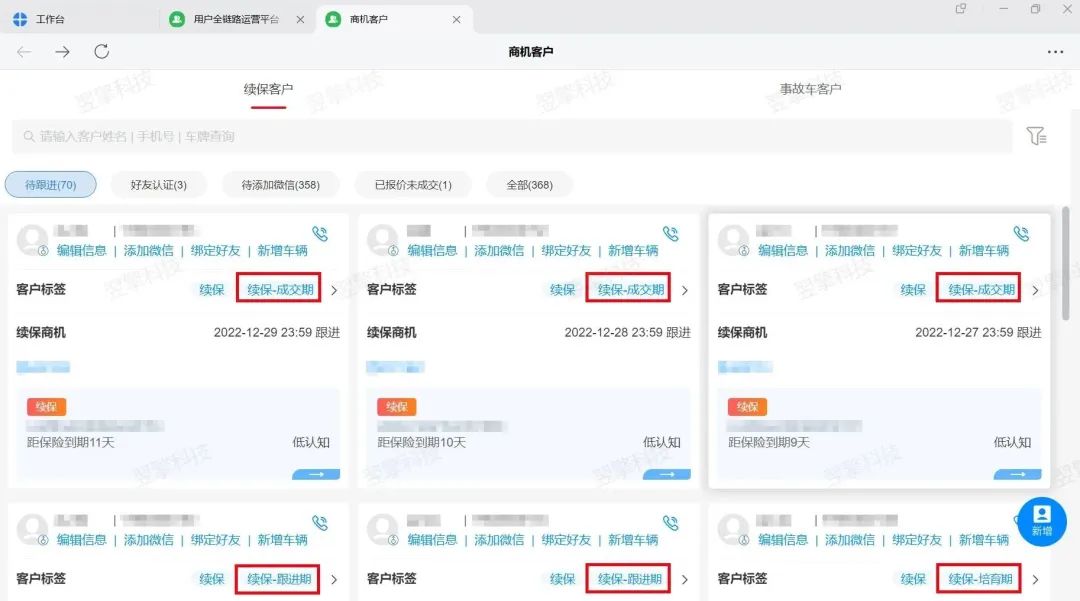The image size is (1080, 601).
Task: Go back with the left arrow icon
Action: coord(24,52)
